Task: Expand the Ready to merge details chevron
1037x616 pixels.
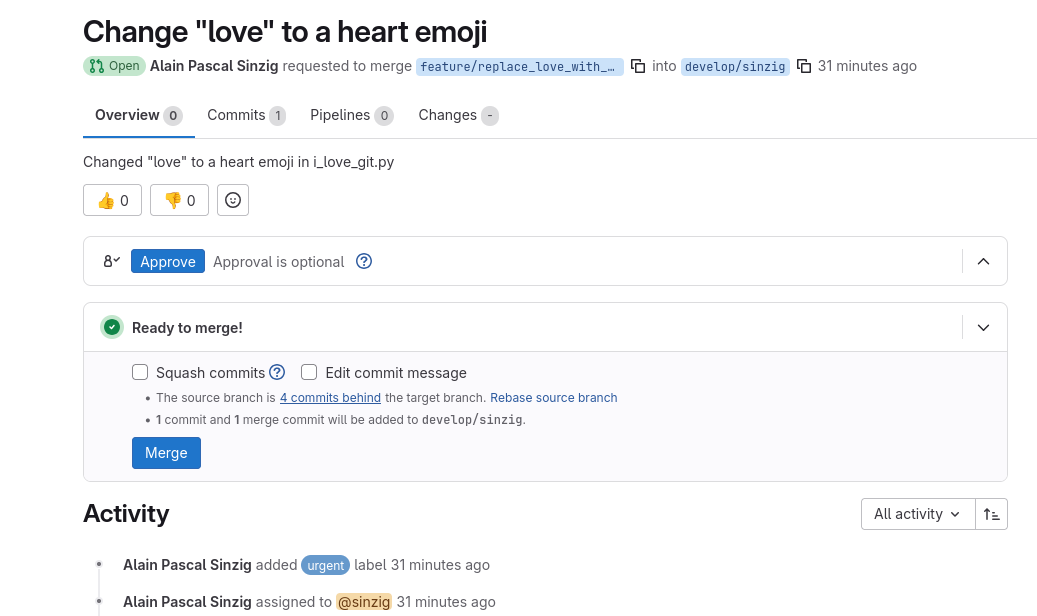Action: [x=983, y=327]
